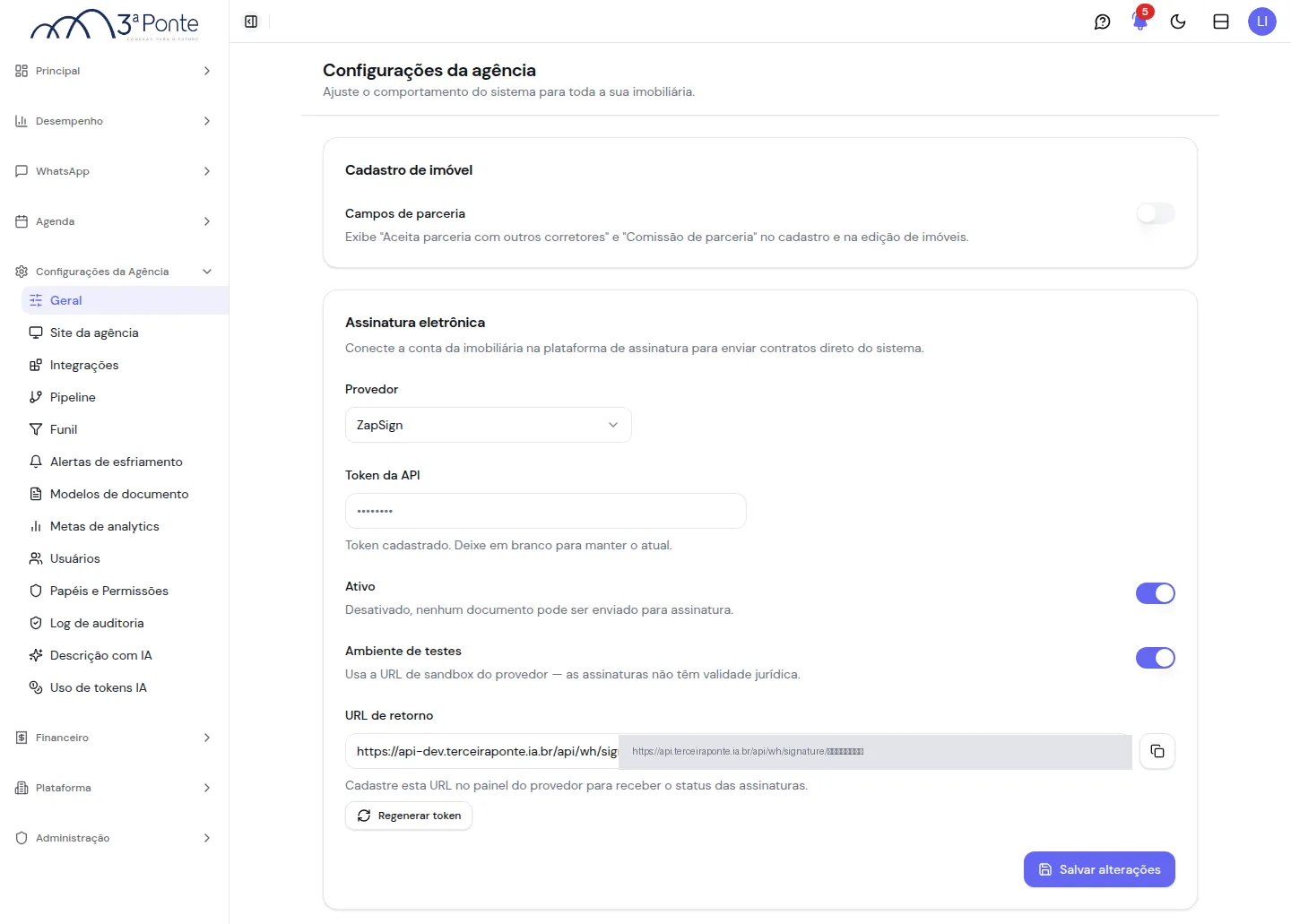This screenshot has width=1291, height=924.
Task: Open the Provedor ZapSign dropdown
Action: point(489,425)
